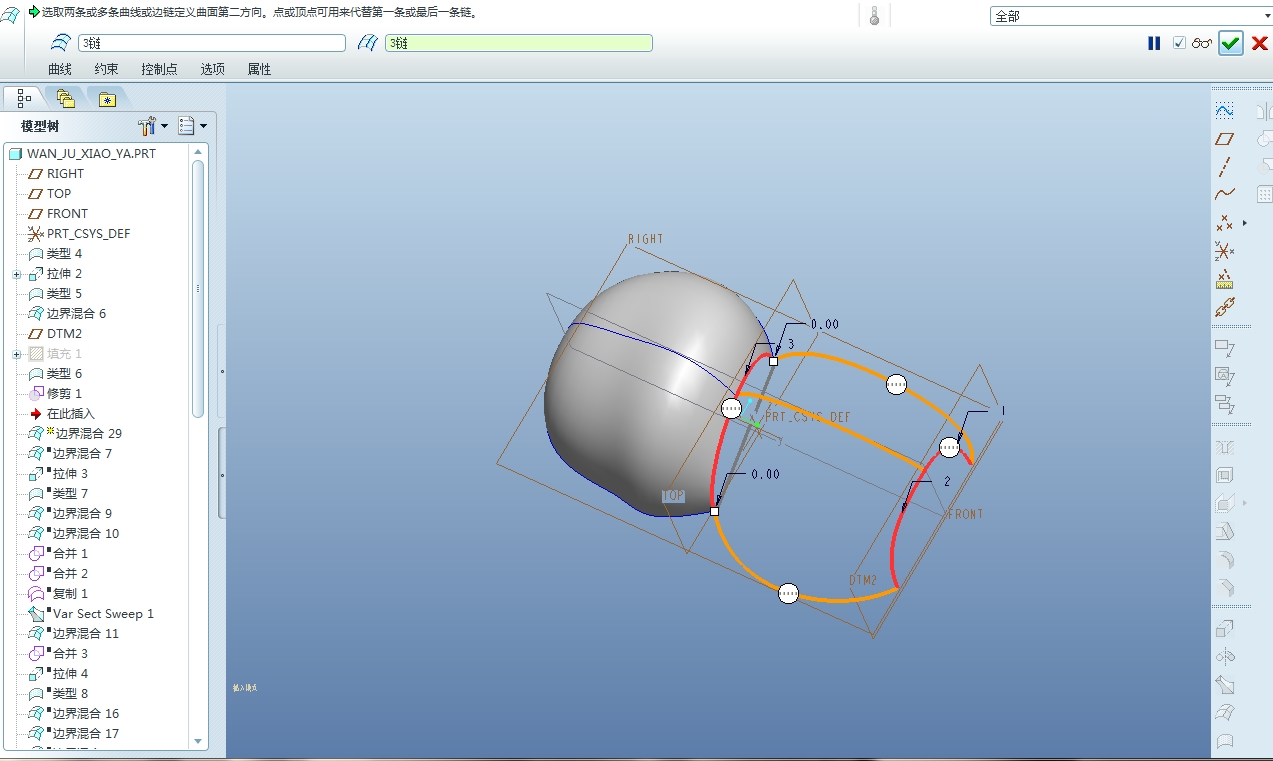Screen dimensions: 1273x761
Task: Select the datum curve tool
Action: point(1224,194)
